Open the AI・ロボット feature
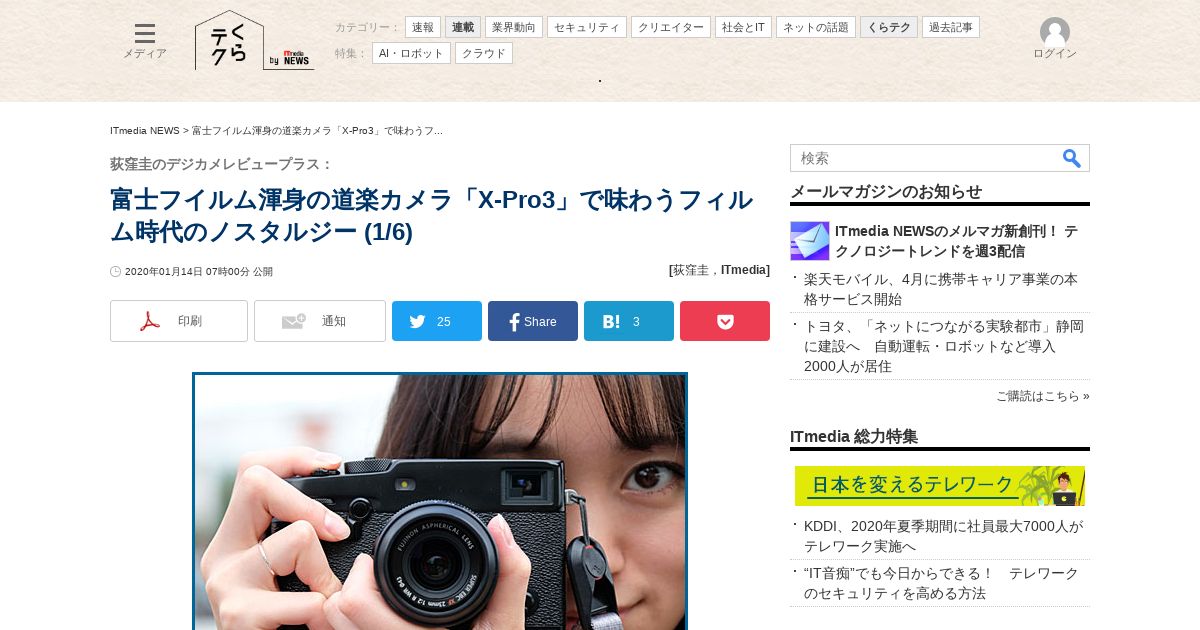The height and width of the screenshot is (630, 1200). pyautogui.click(x=411, y=53)
